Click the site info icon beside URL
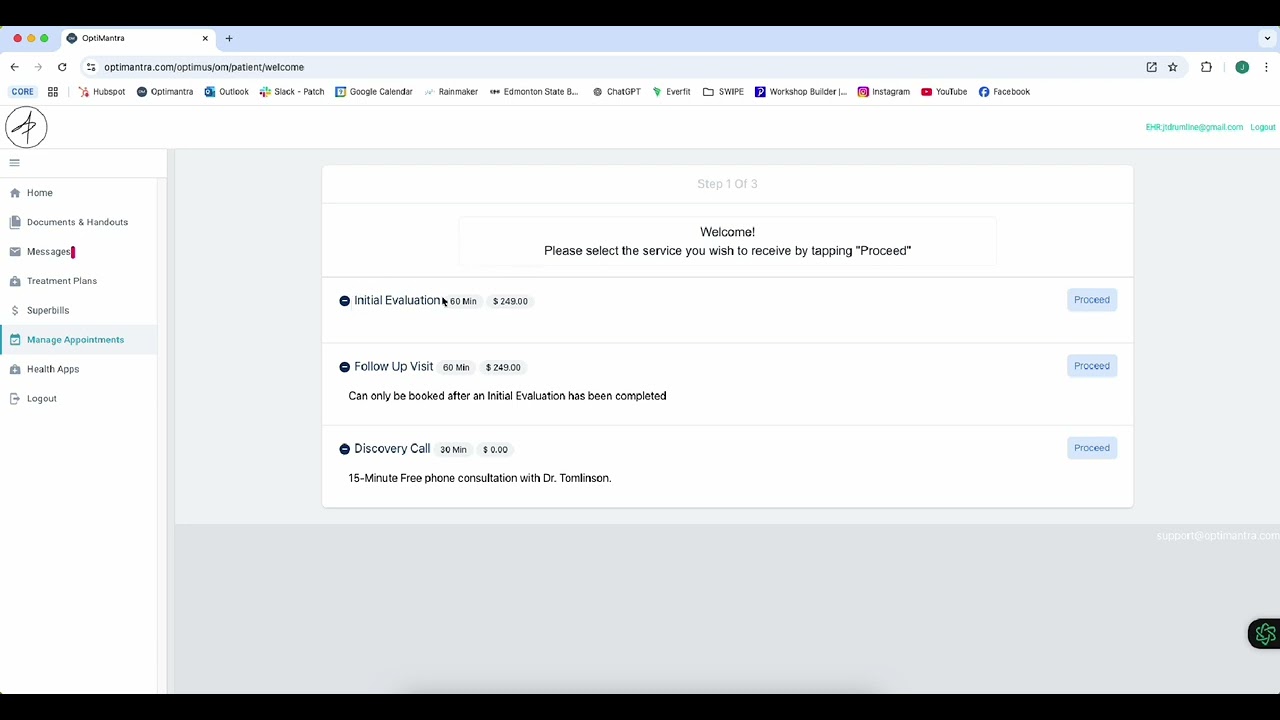This screenshot has height=720, width=1280. pos(91,67)
